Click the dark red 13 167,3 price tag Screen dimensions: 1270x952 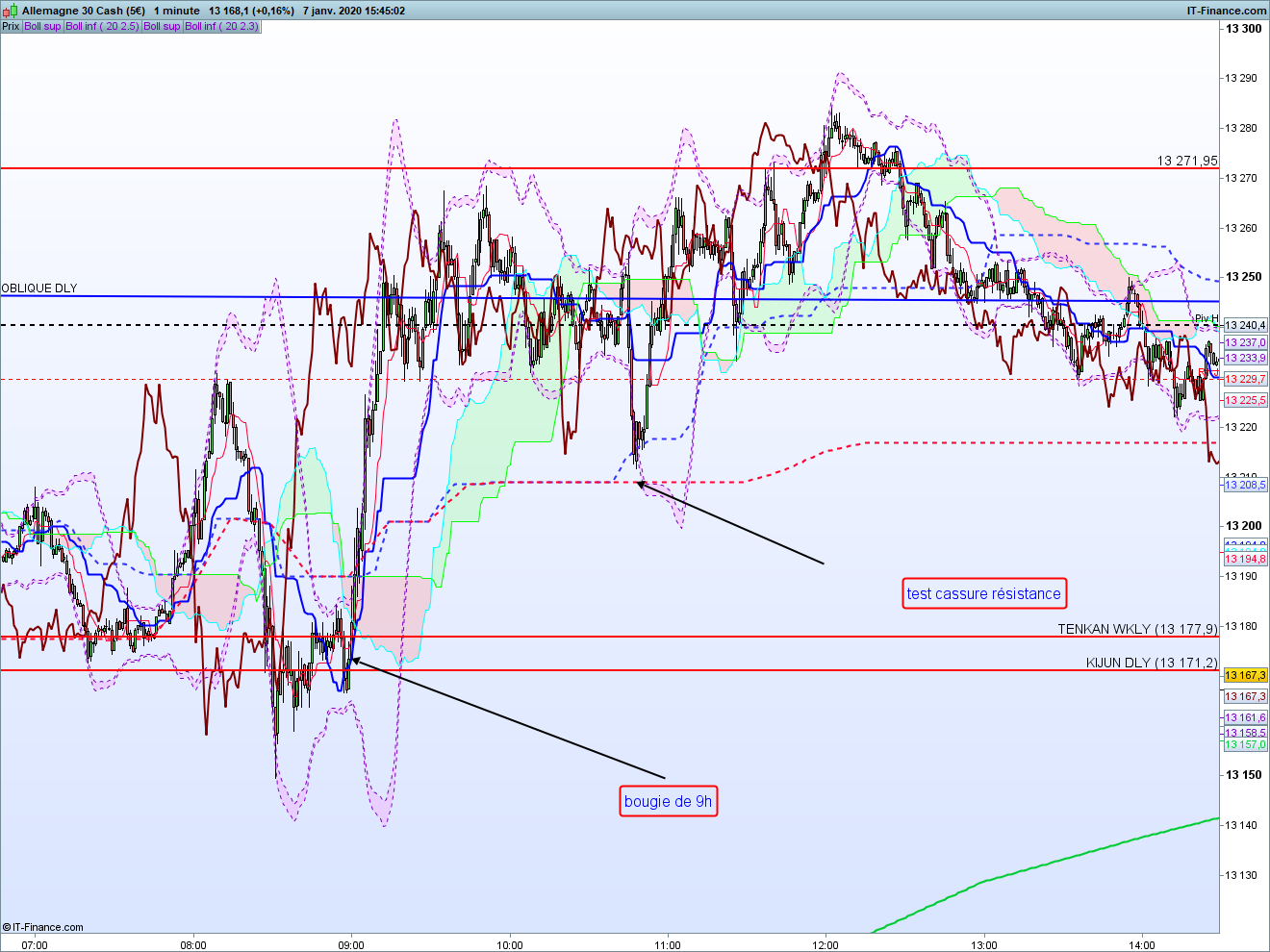click(x=1246, y=696)
